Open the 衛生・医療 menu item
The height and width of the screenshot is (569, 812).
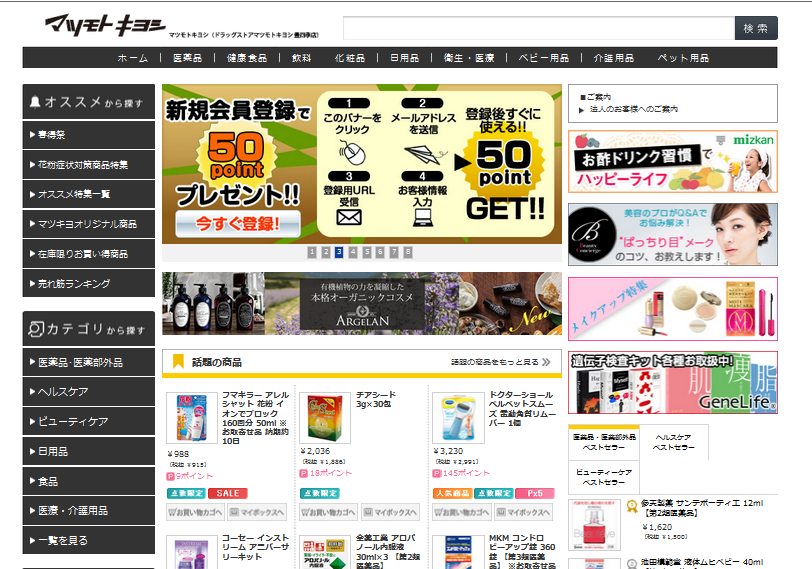pos(469,58)
